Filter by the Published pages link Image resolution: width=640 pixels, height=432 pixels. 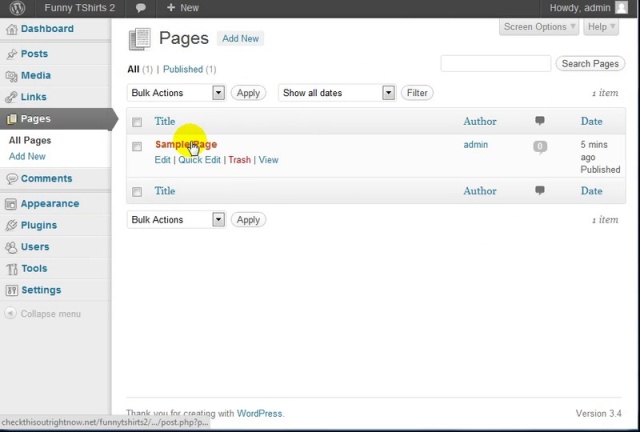(x=183, y=69)
